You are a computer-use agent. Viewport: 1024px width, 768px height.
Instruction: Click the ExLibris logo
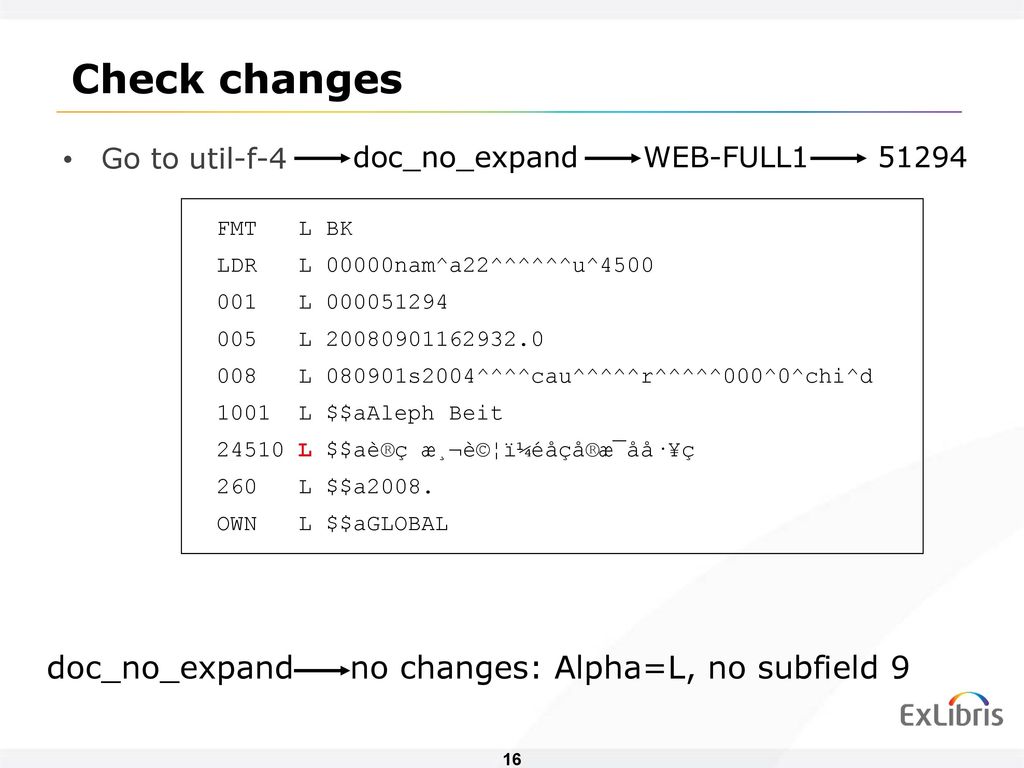[x=951, y=710]
